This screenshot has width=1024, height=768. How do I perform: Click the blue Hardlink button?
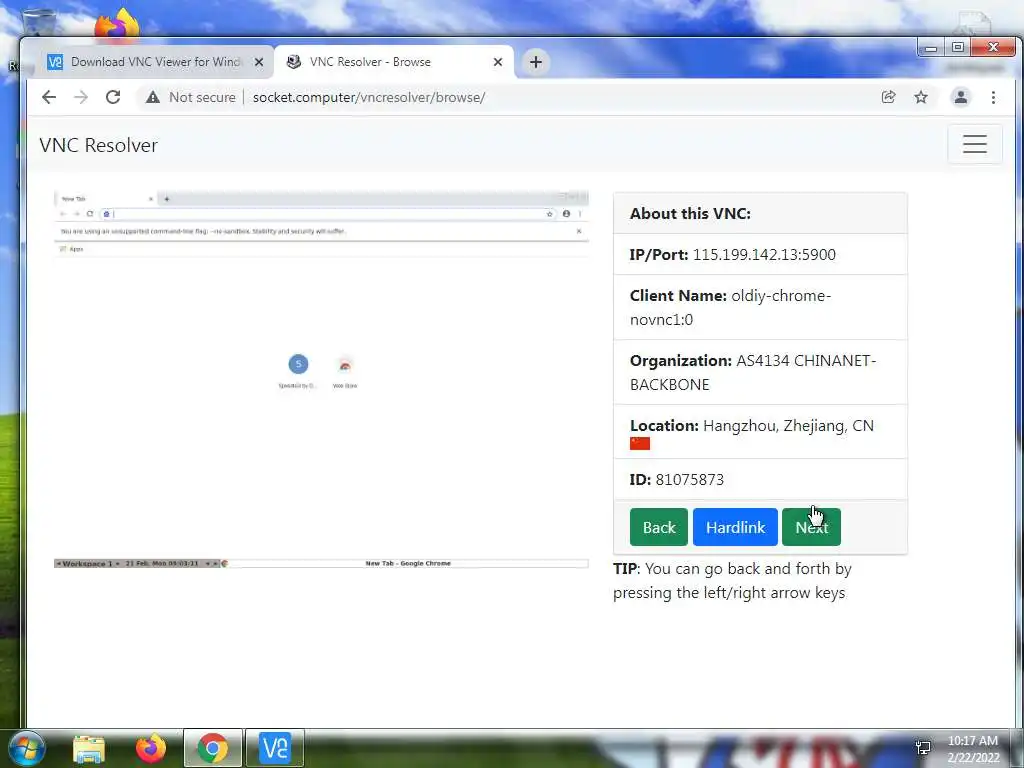pyautogui.click(x=735, y=527)
